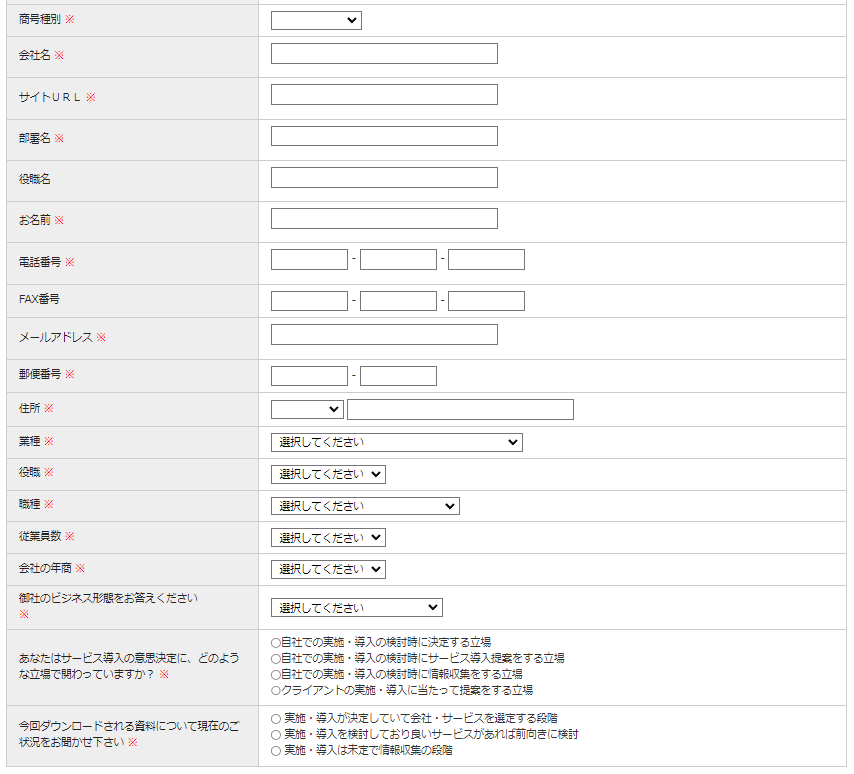Image resolution: width=854 pixels, height=774 pixels.
Task: Click the お名前 input field
Action: pos(384,219)
